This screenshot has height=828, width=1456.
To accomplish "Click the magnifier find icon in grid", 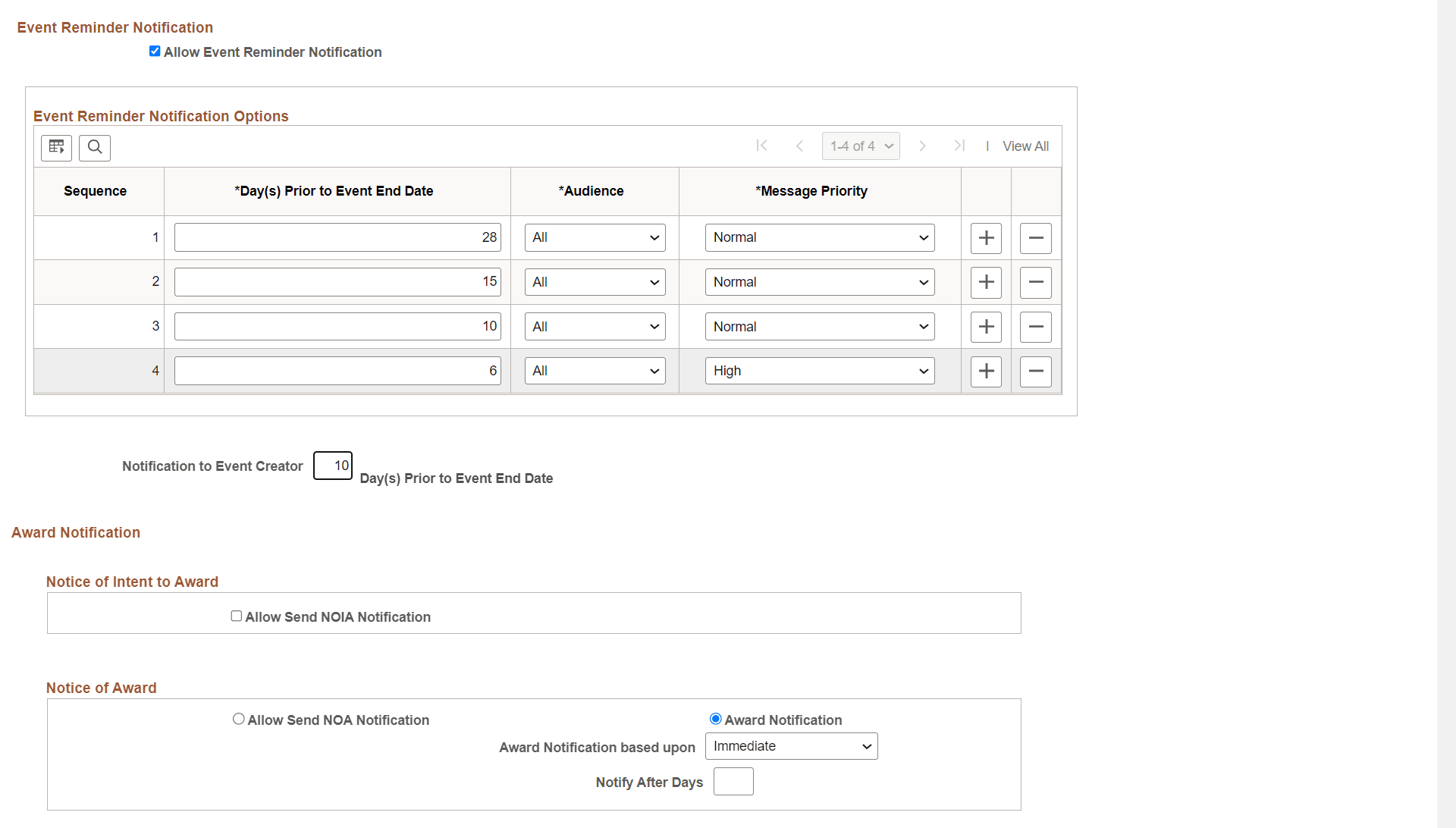I will [95, 147].
